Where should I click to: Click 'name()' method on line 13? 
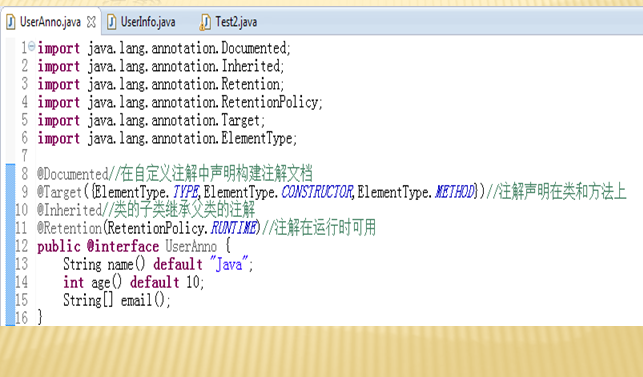(x=127, y=264)
